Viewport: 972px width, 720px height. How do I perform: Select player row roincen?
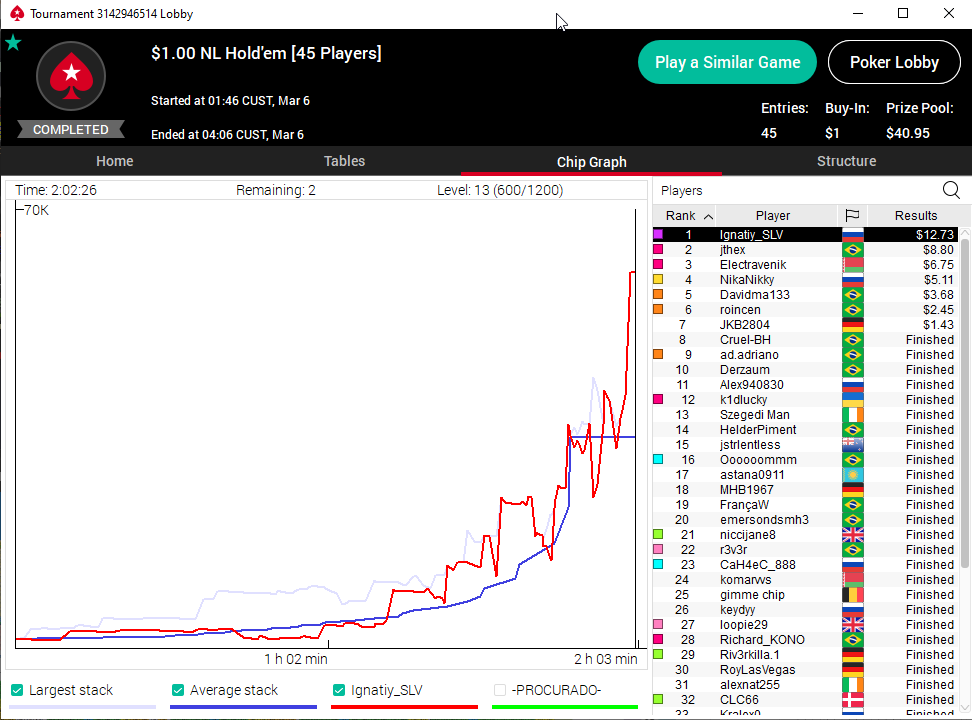tap(805, 310)
